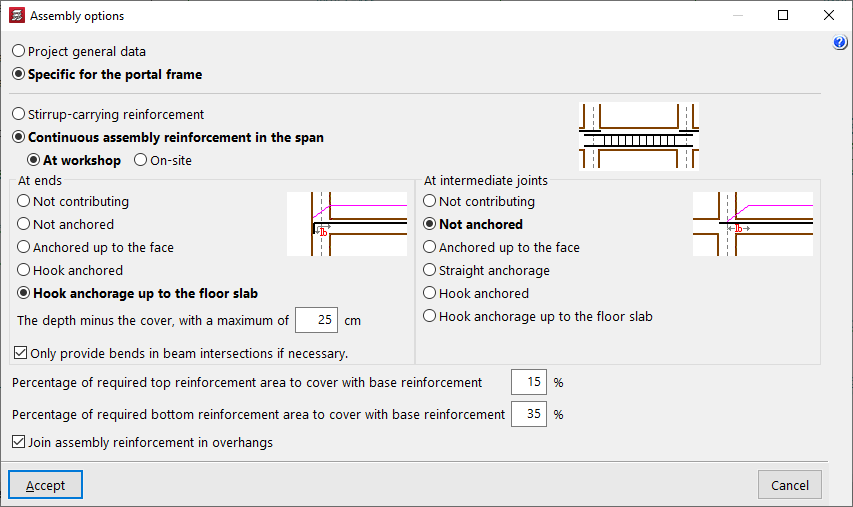Select Hook anchorage up to floor slab at intermediate joints
The image size is (853, 507).
(x=430, y=317)
